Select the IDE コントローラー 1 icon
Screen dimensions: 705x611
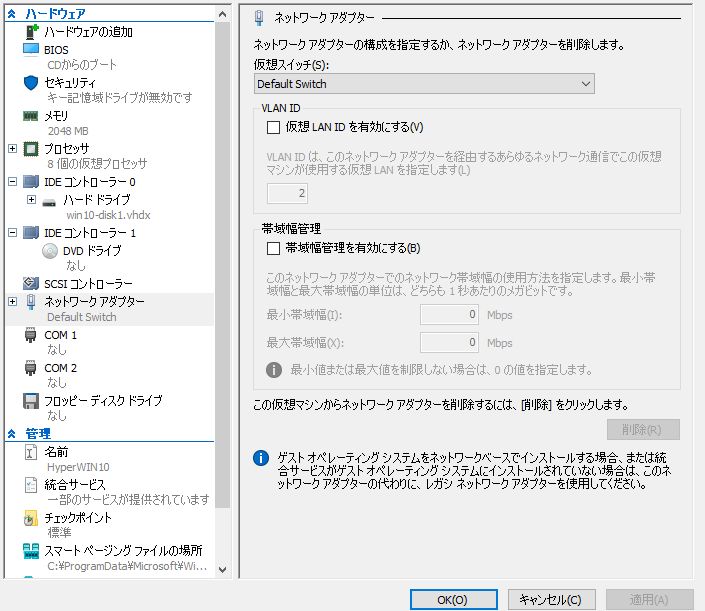31,232
